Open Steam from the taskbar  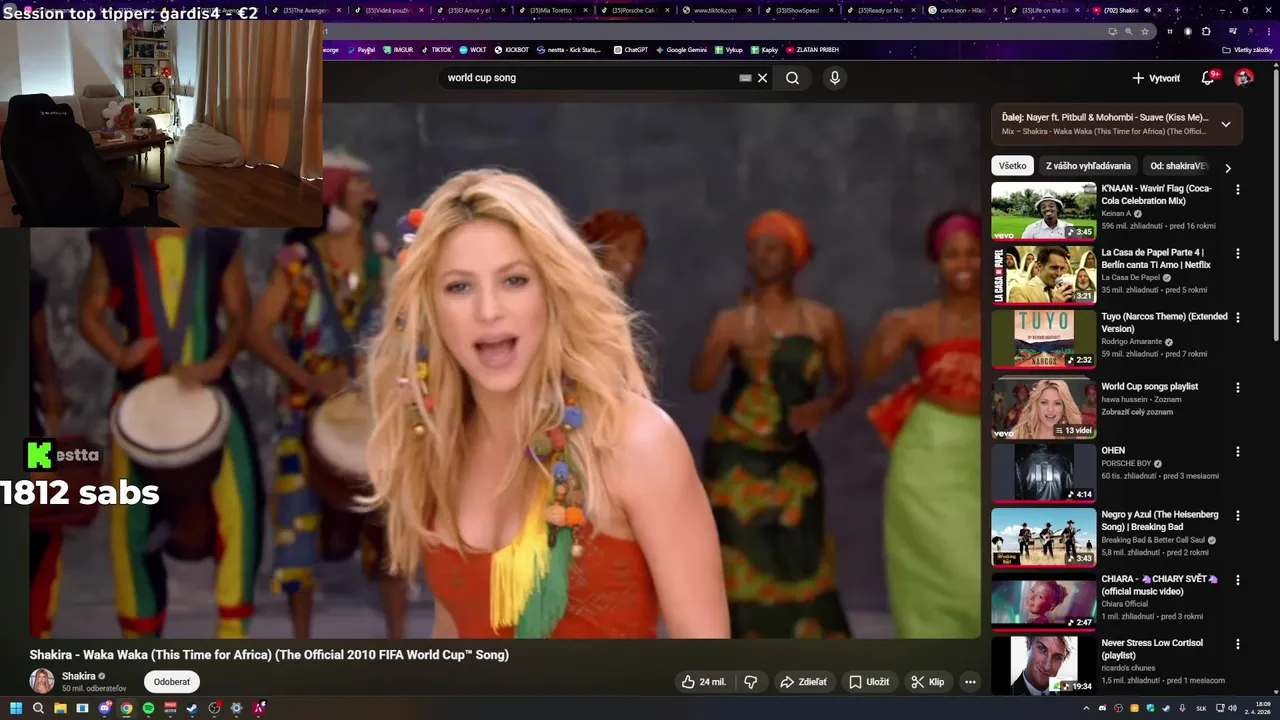click(x=192, y=708)
